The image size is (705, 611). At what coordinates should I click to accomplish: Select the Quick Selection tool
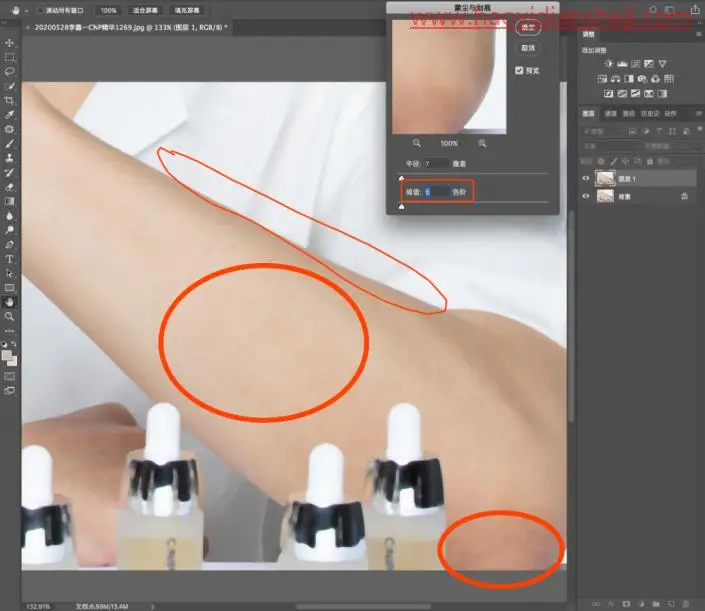(x=9, y=86)
